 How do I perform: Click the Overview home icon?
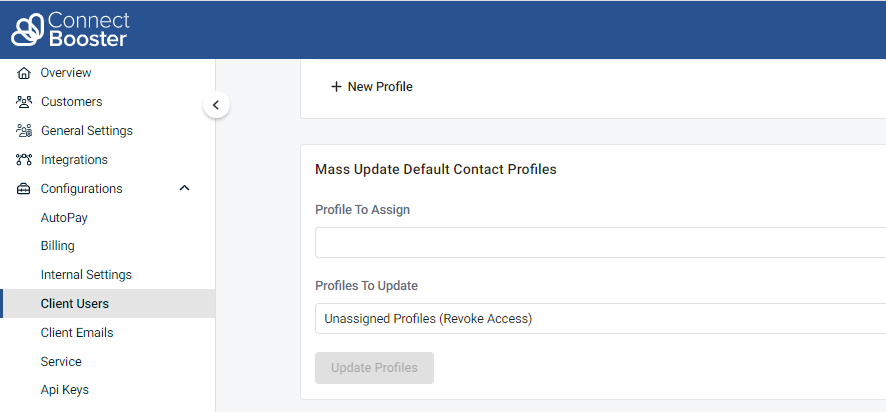tap(24, 73)
